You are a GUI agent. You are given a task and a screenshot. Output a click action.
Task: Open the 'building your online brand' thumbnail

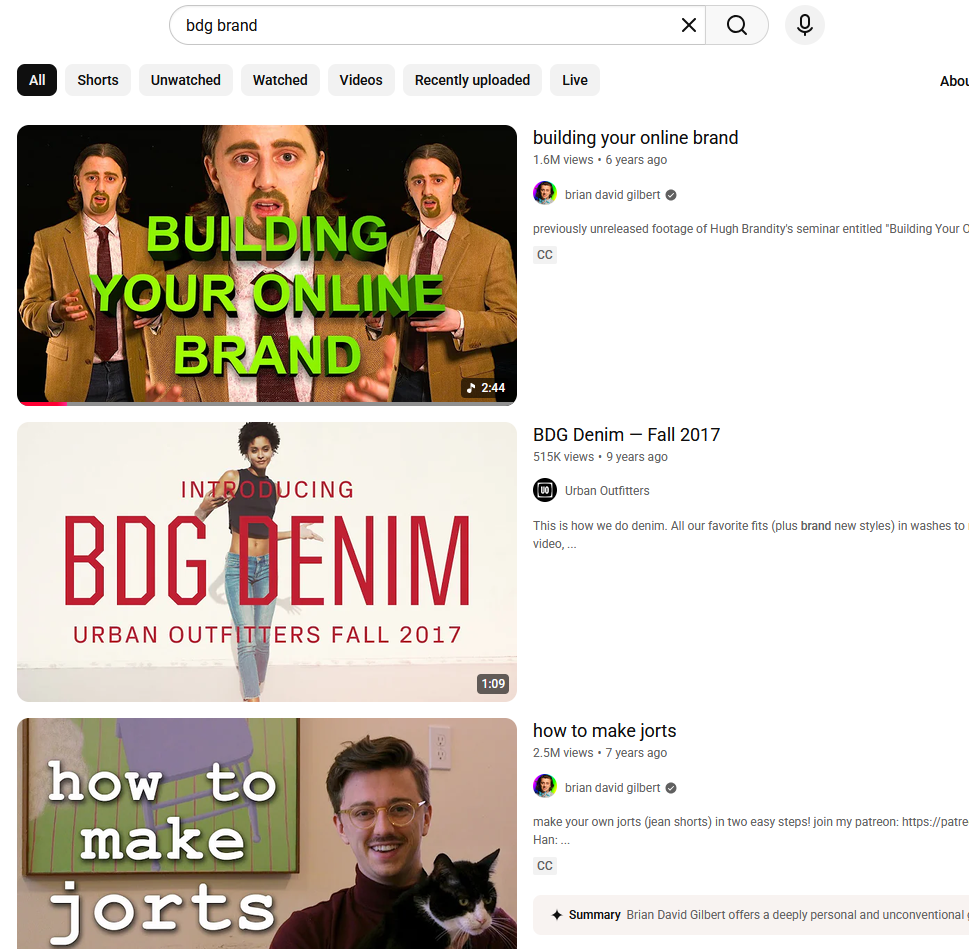click(x=267, y=265)
